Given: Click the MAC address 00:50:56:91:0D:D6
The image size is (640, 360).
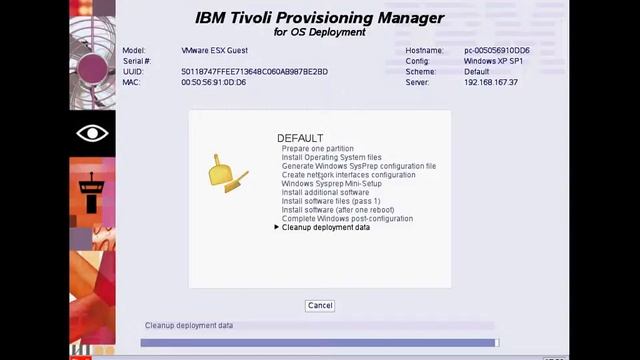Looking at the screenshot, I should click(x=213, y=82).
